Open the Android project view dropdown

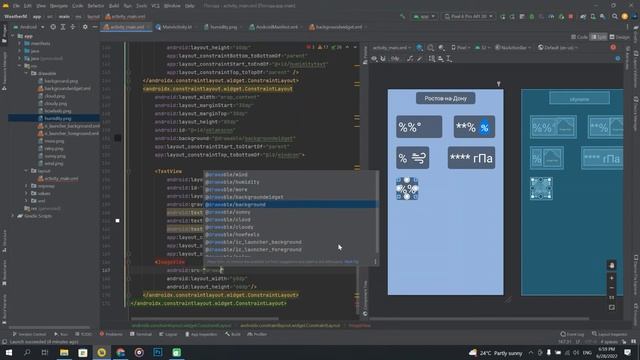tap(29, 27)
